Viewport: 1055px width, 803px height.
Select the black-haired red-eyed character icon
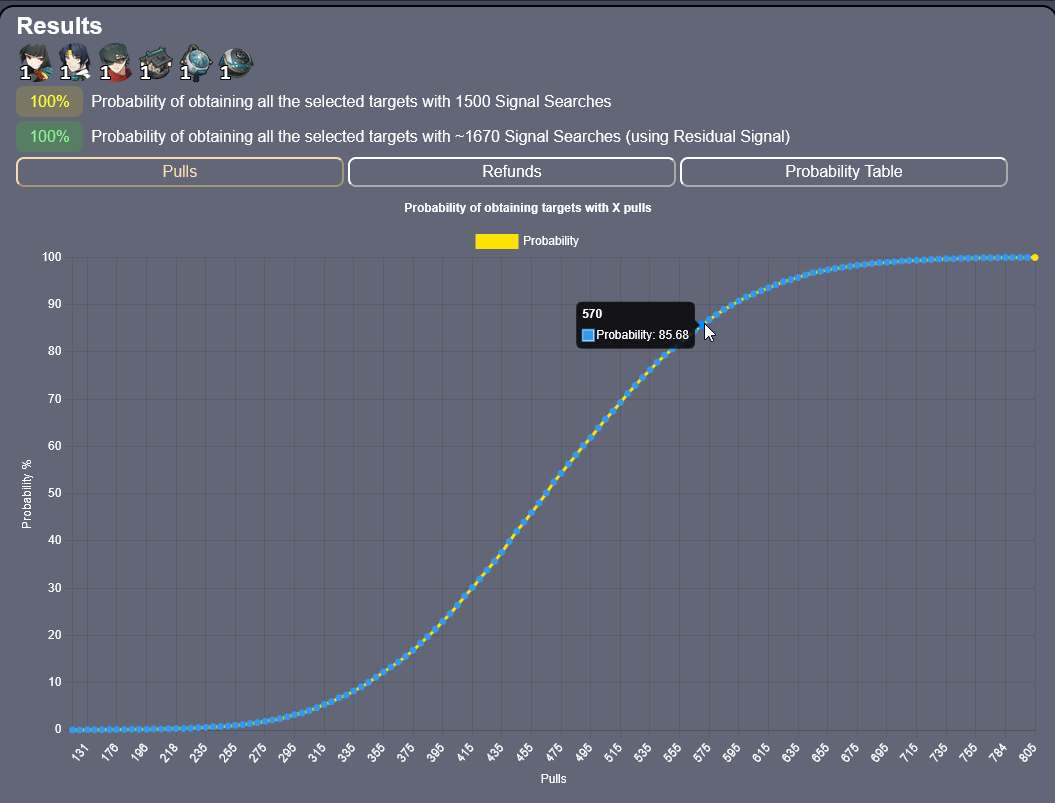click(35, 63)
